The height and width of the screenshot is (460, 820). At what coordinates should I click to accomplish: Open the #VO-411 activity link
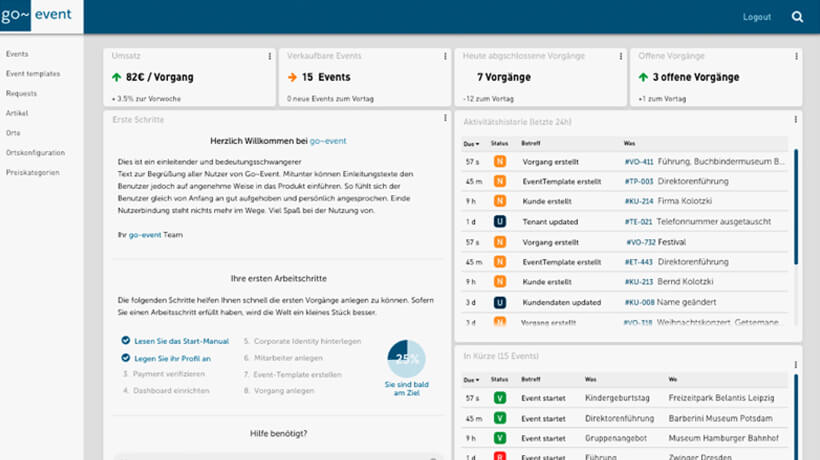pyautogui.click(x=638, y=161)
